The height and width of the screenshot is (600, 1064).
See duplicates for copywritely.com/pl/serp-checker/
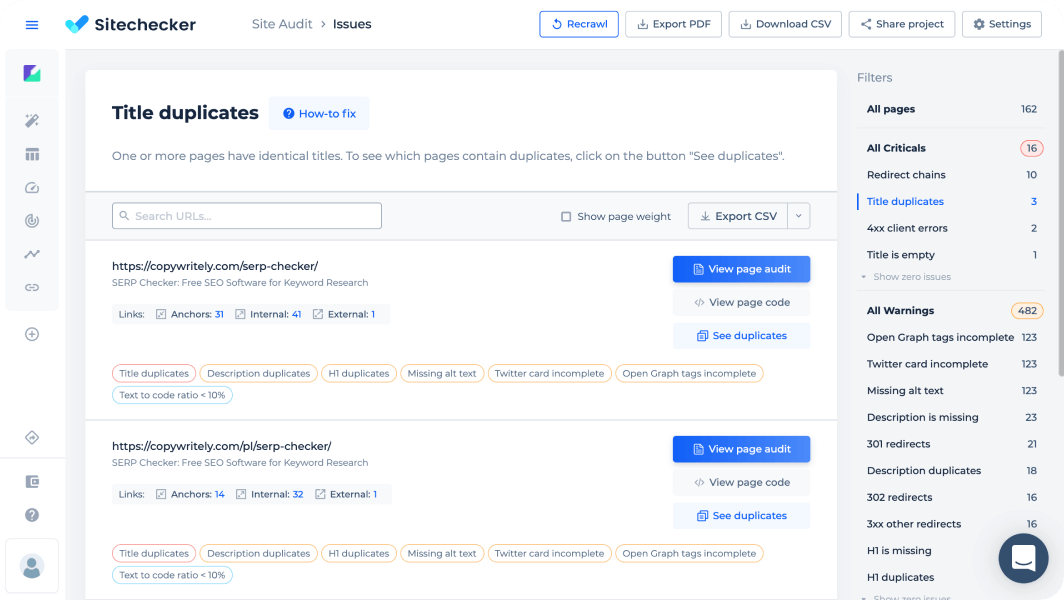tap(742, 515)
